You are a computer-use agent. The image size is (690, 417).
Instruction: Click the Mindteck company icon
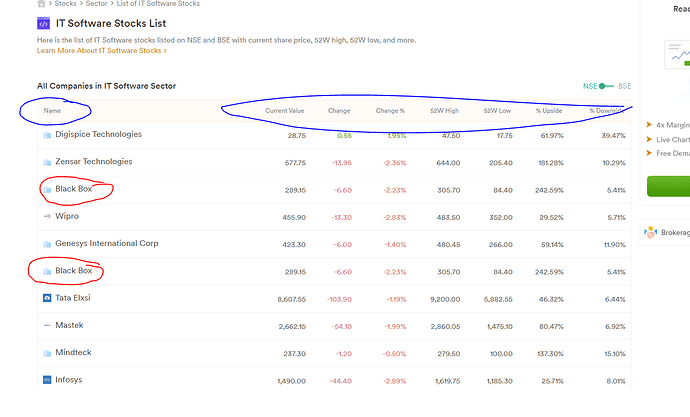[x=47, y=353]
